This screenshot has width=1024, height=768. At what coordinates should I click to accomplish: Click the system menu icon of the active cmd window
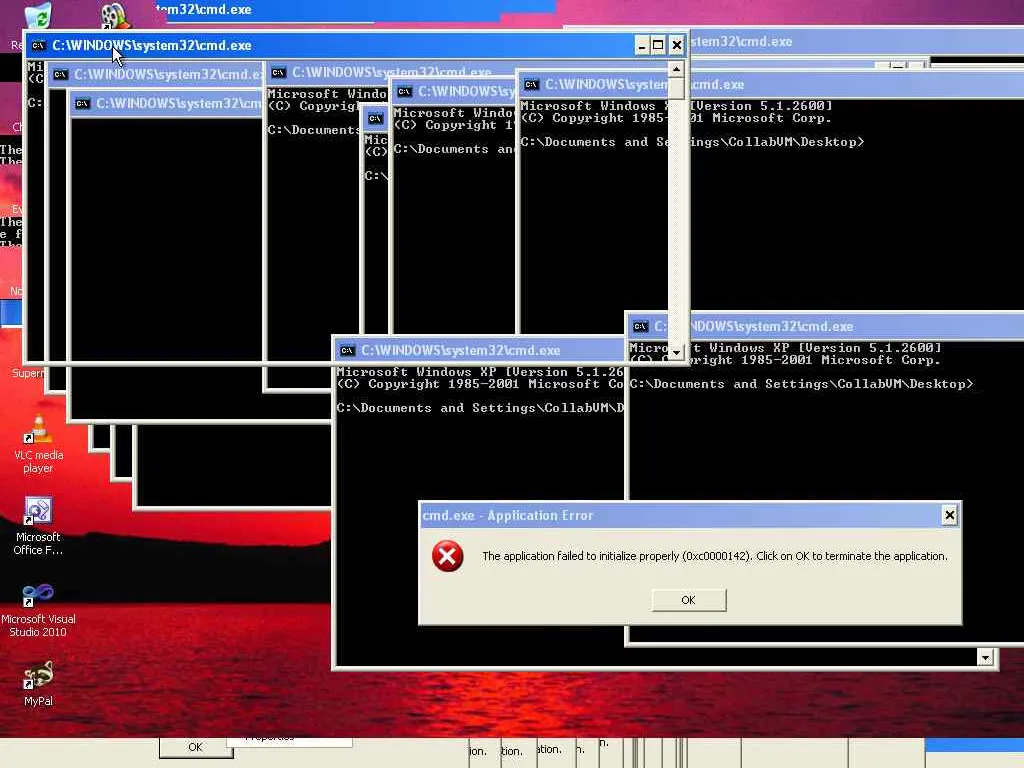pos(39,45)
